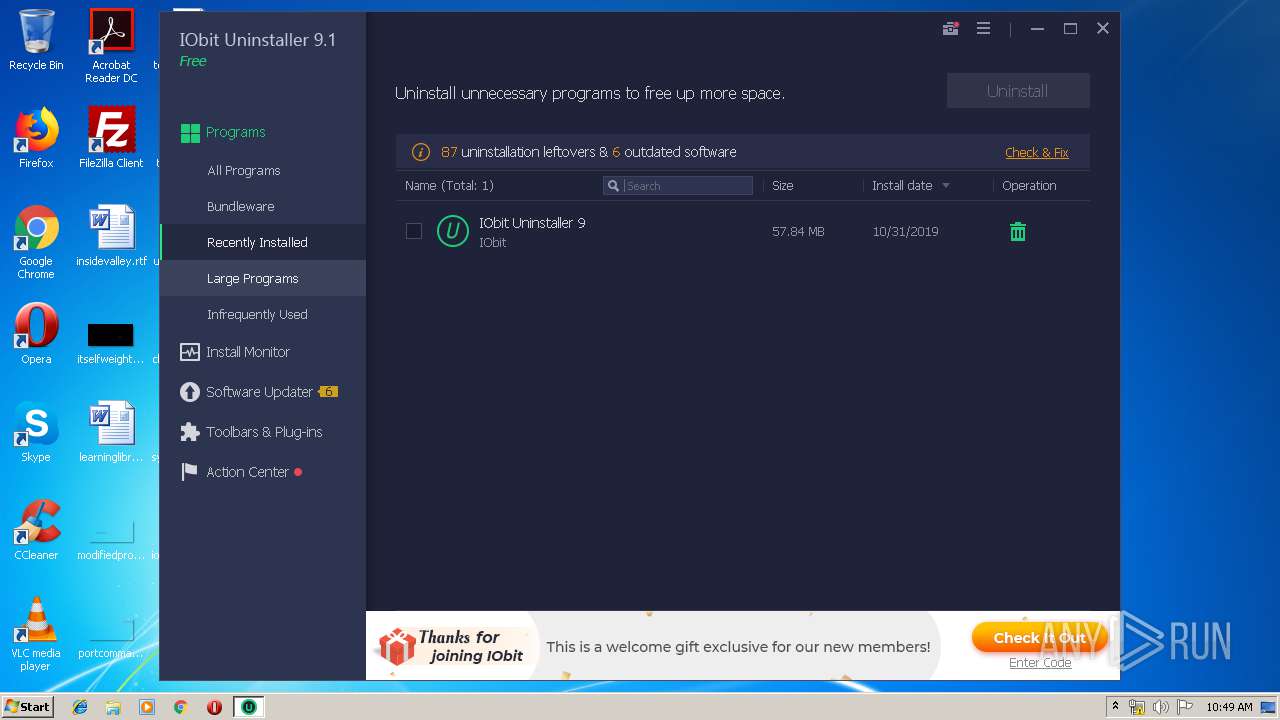
Task: Click the volume speaker tray icon
Action: click(1160, 707)
